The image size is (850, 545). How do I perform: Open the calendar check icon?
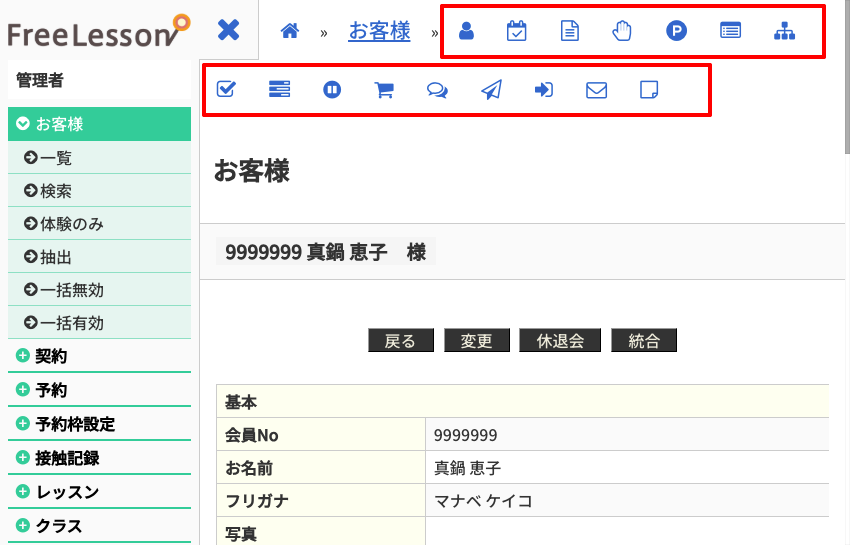(x=516, y=31)
